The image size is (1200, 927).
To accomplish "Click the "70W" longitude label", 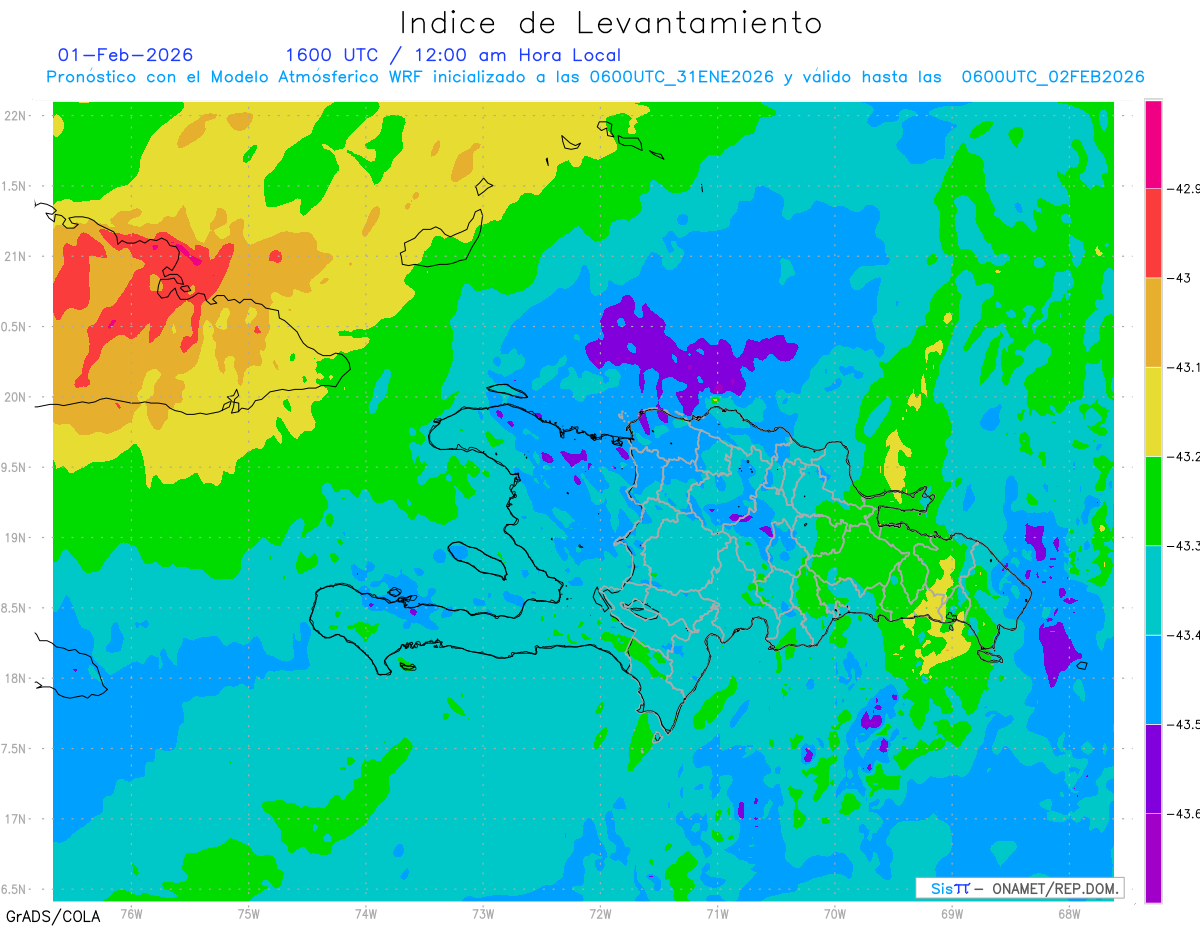I will pos(835,912).
